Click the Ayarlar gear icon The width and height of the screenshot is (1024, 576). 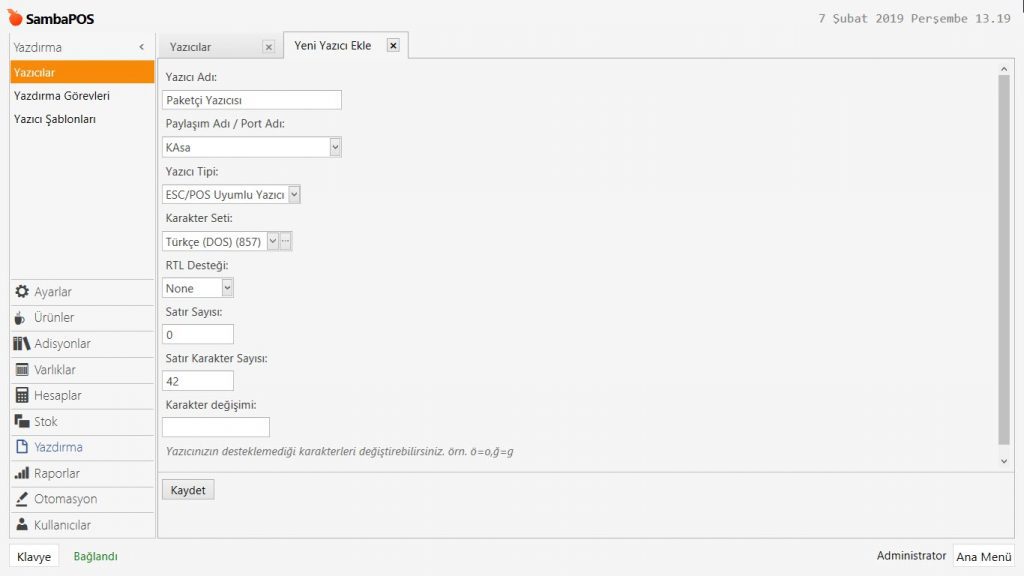pos(22,292)
